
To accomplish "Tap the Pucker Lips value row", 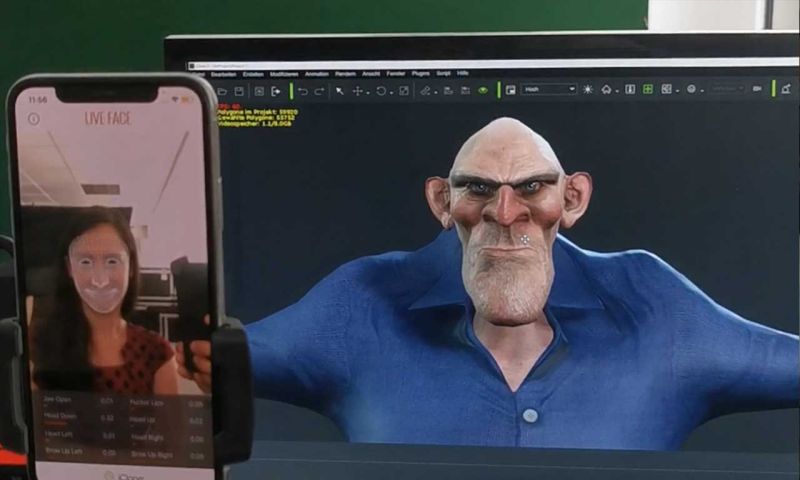I will (166, 404).
